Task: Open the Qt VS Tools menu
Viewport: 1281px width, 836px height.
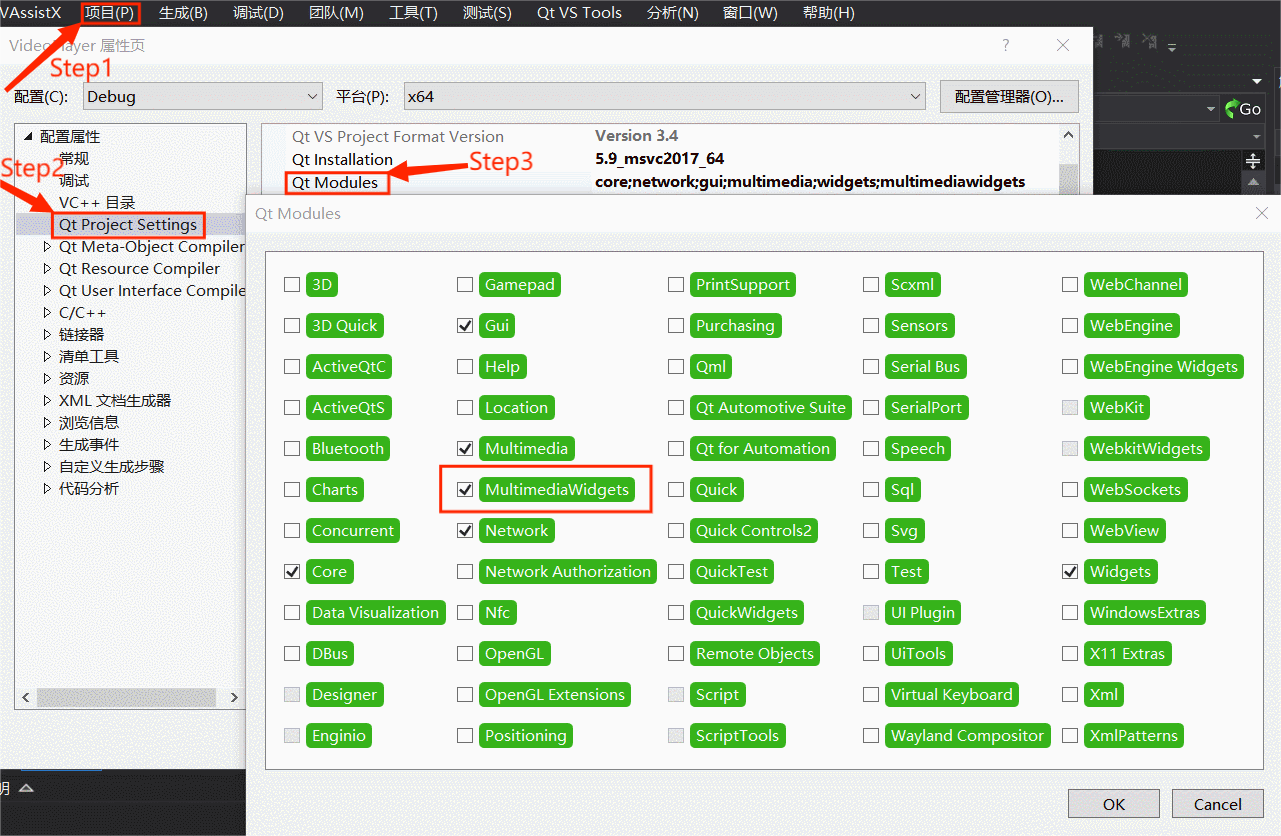Action: pyautogui.click(x=578, y=13)
